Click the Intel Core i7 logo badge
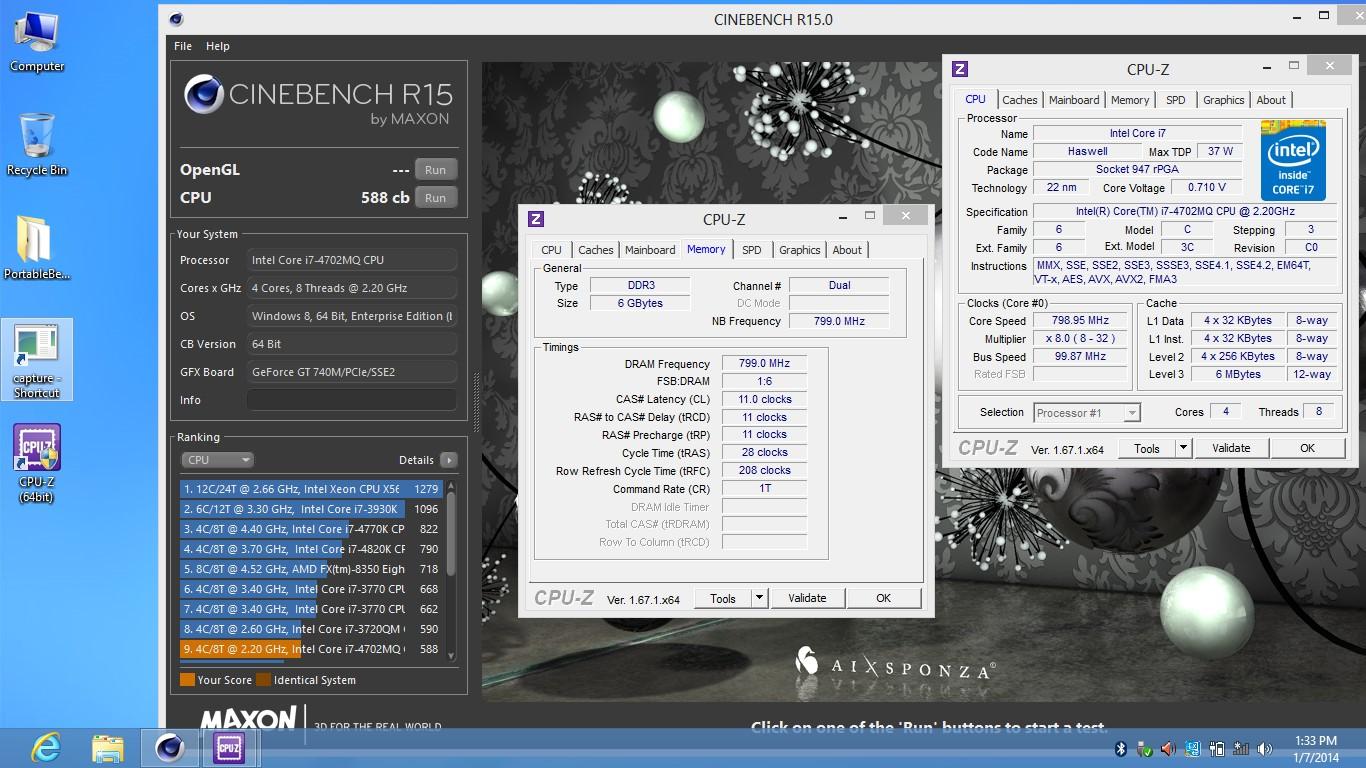Viewport: 1366px width, 768px height. [1293, 161]
